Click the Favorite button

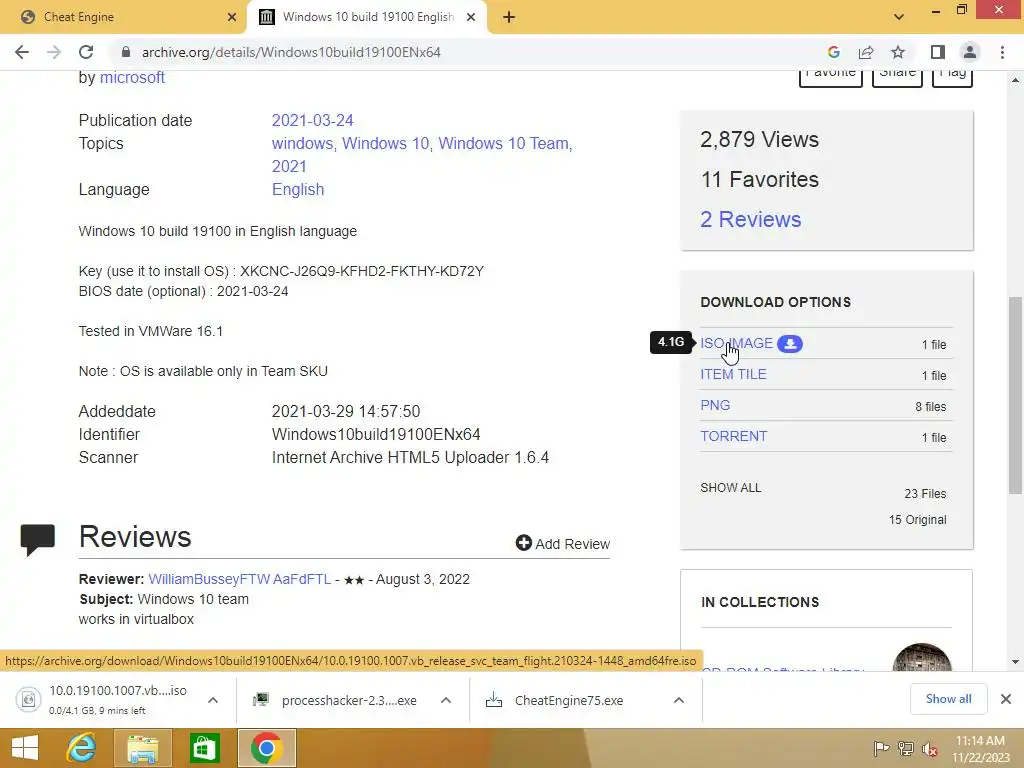click(831, 77)
